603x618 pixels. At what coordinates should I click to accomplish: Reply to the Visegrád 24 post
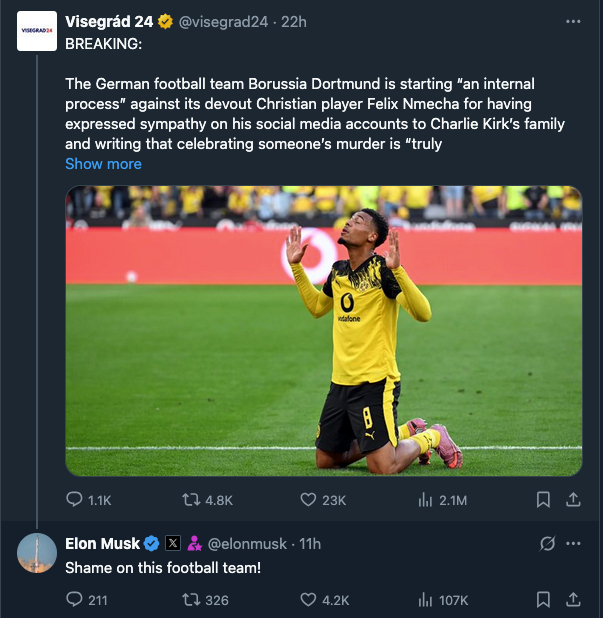[74, 499]
